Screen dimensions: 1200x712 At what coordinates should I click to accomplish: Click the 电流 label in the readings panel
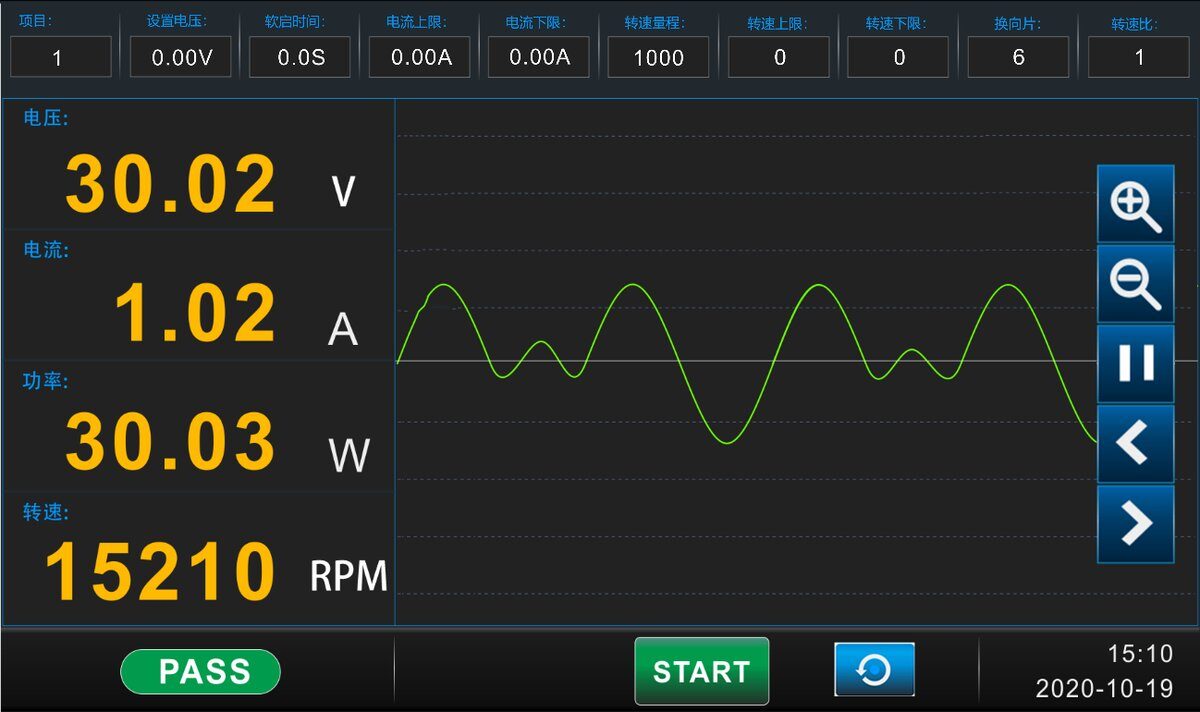[46, 250]
